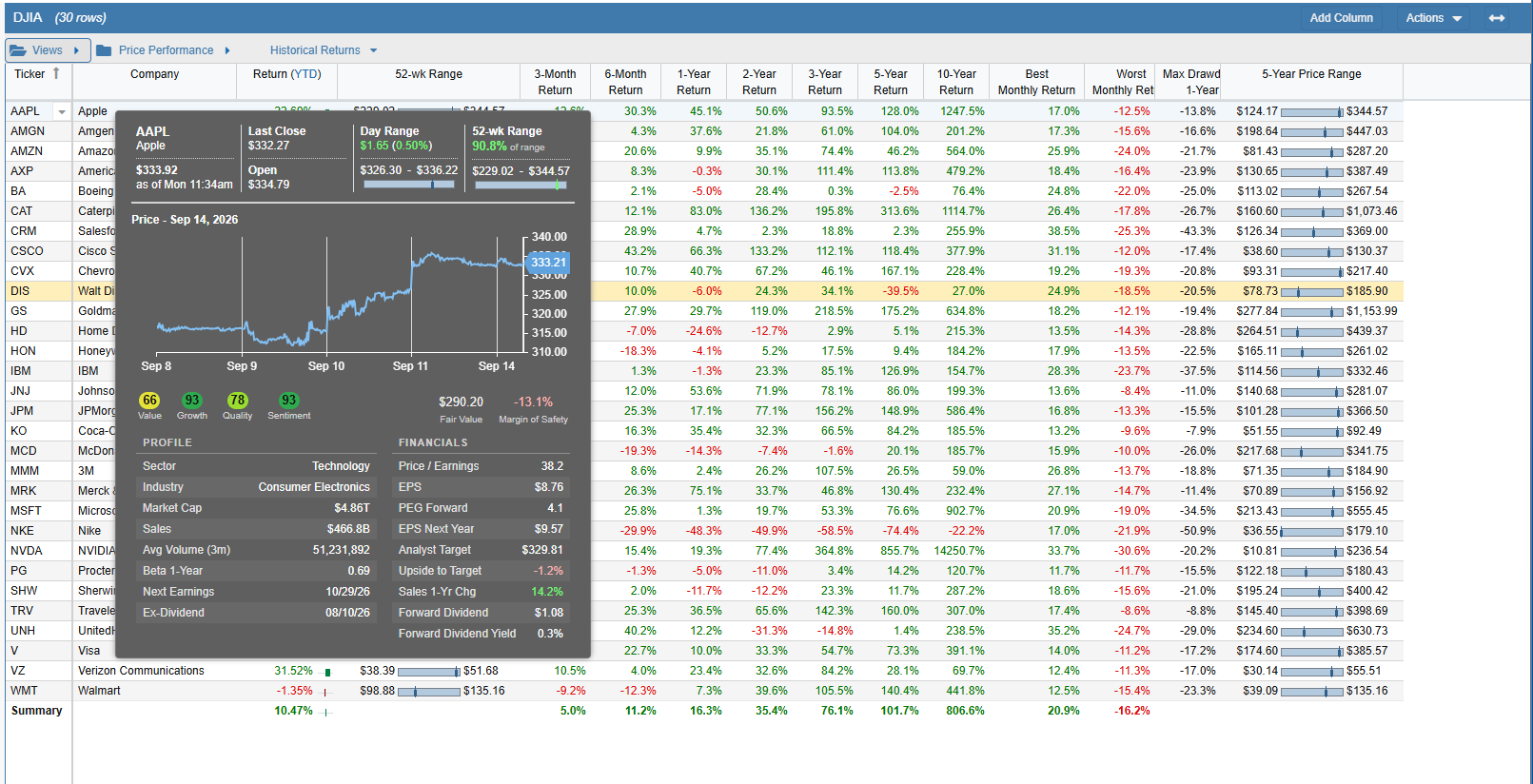Click VZ YTD return 31.52%
This screenshot has width=1533, height=784.
(293, 671)
